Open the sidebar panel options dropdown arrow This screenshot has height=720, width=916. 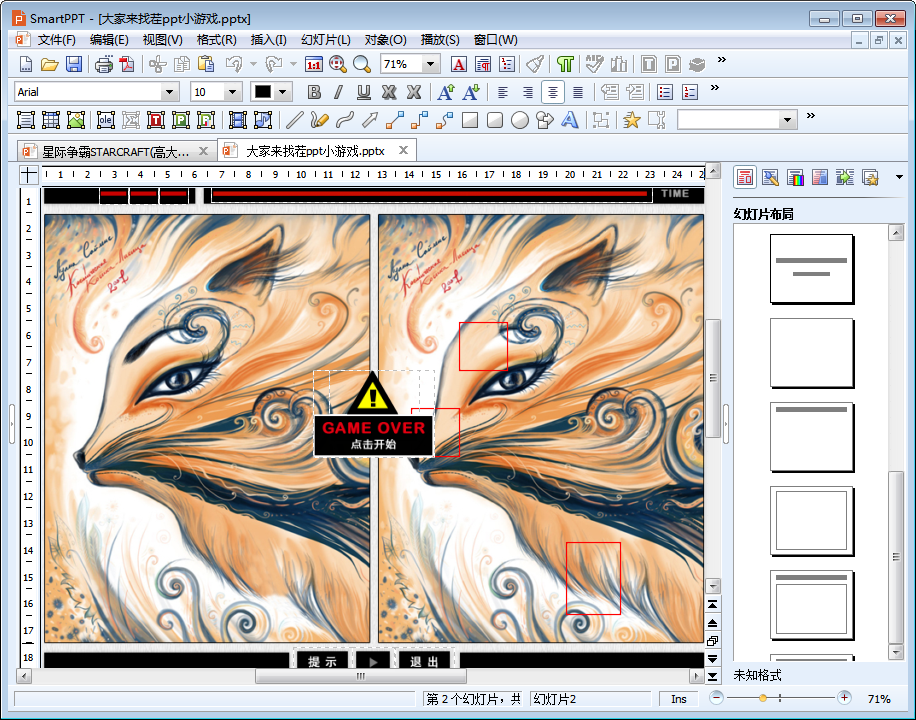900,177
